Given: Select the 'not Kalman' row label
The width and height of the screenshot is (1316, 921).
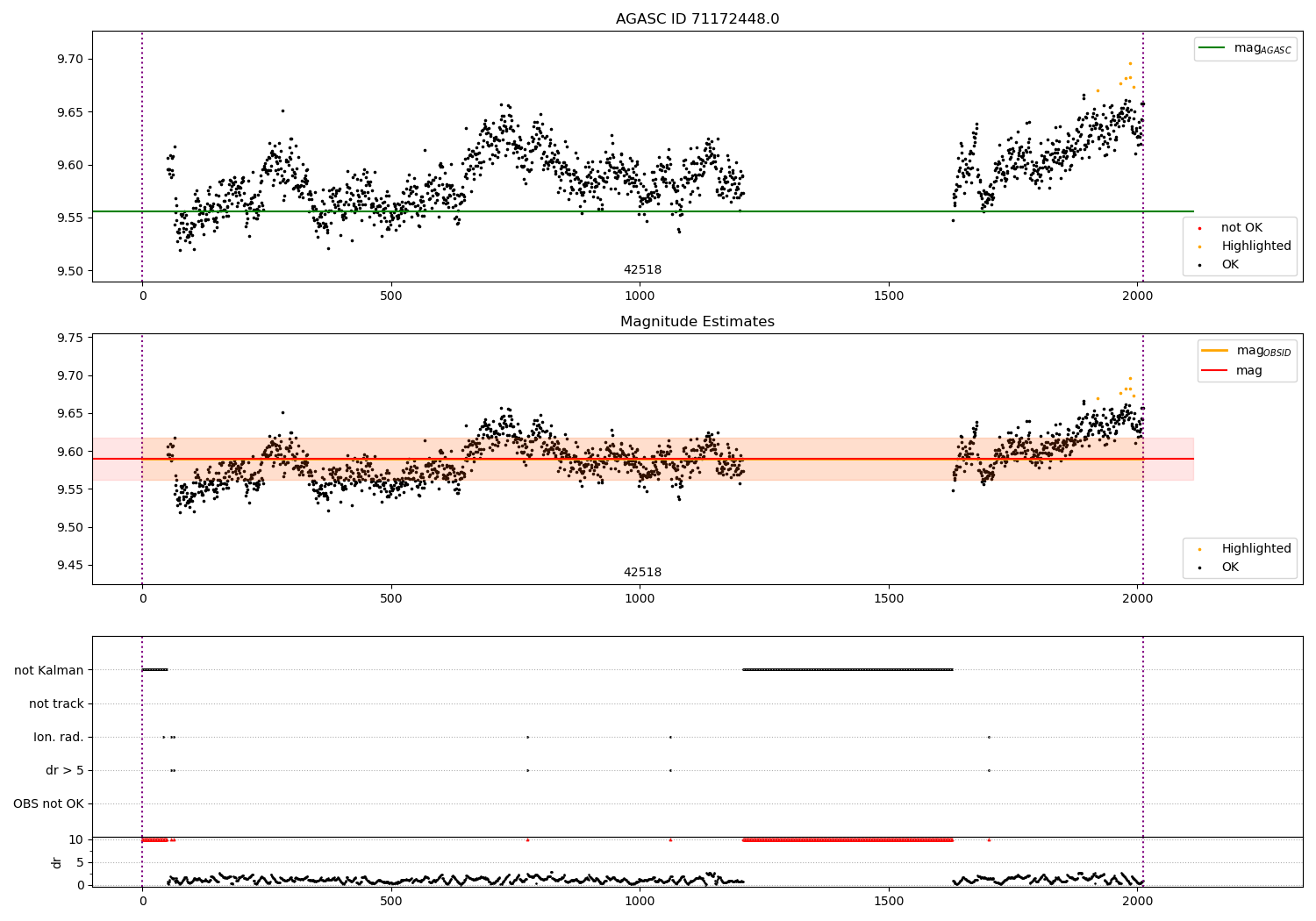Looking at the screenshot, I should (x=49, y=670).
